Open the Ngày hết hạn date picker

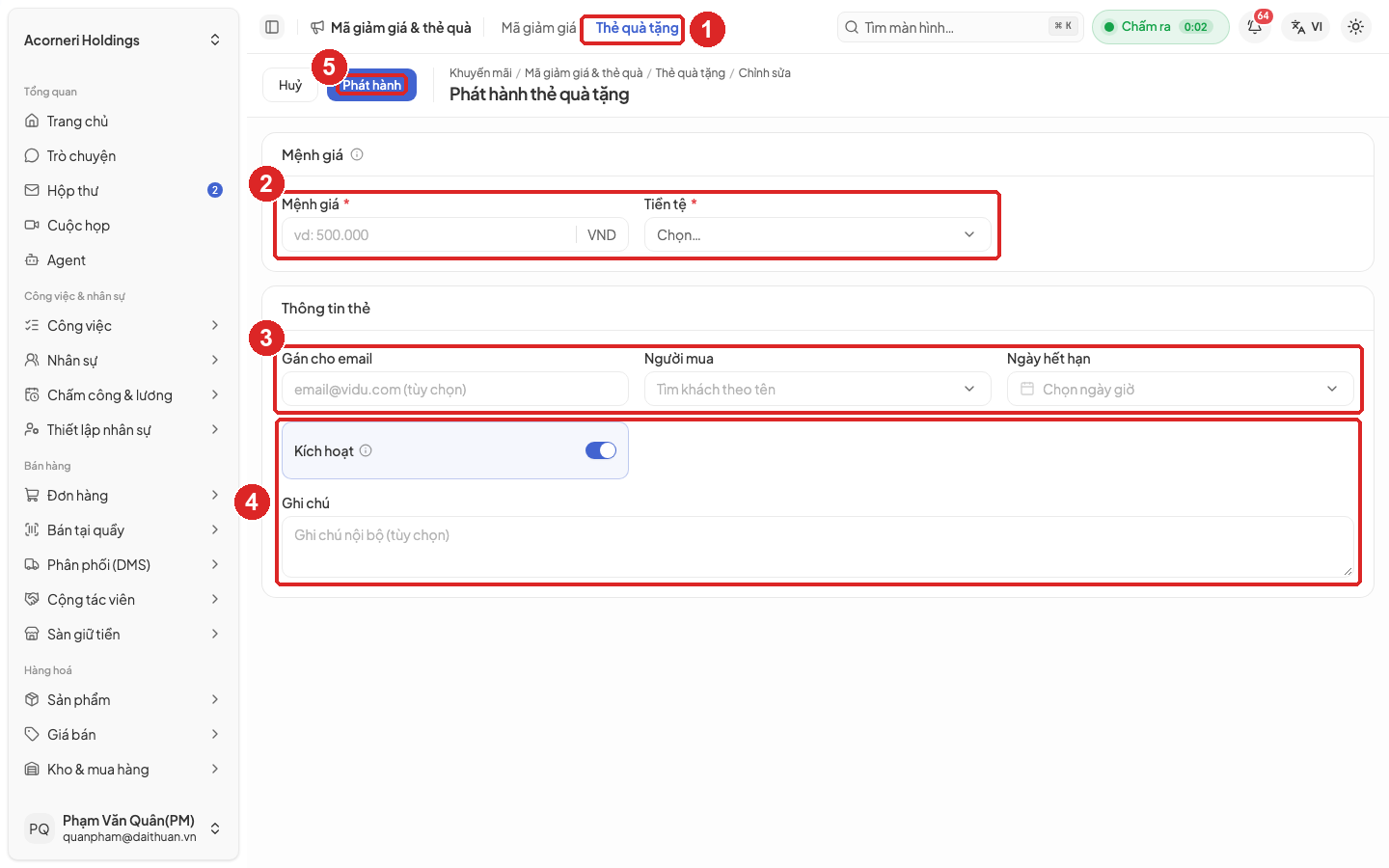coord(1180,389)
